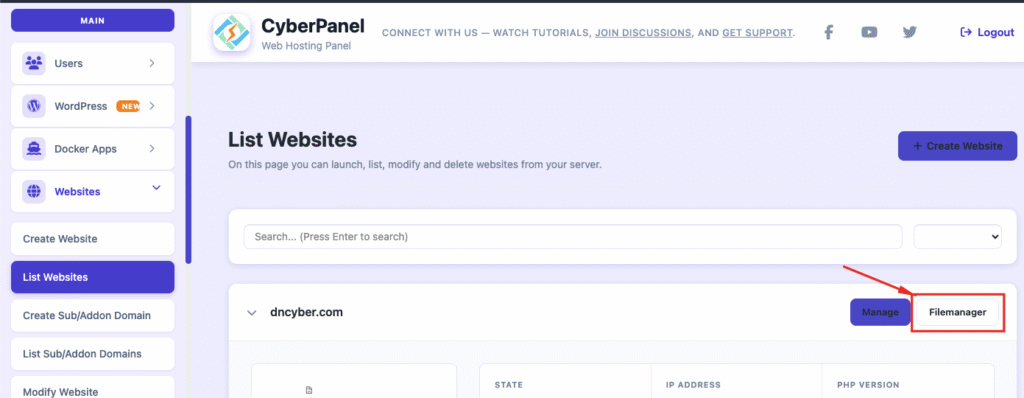The width and height of the screenshot is (1024, 398).
Task: Click the sidebar vertical scrollbar
Action: (189, 190)
